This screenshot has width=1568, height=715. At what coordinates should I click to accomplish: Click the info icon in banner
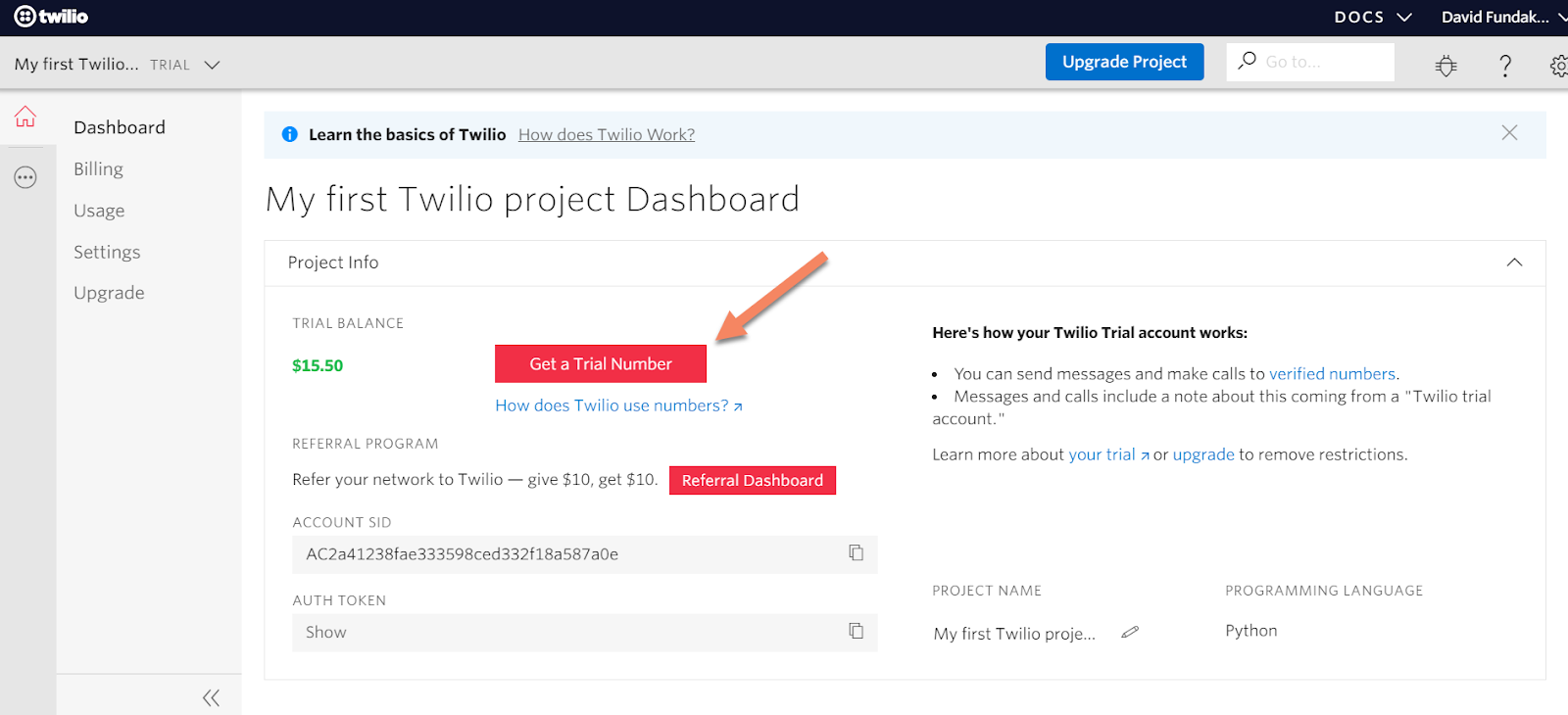click(x=289, y=134)
